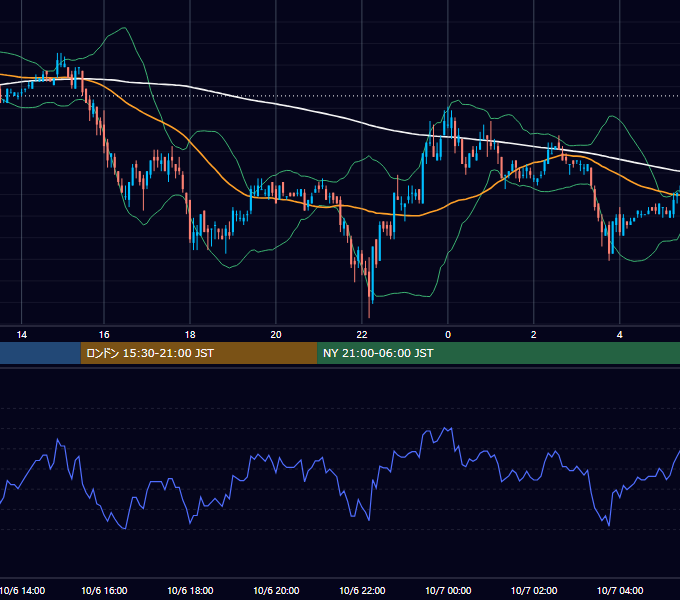Click the upper time axis label 22

362,335
